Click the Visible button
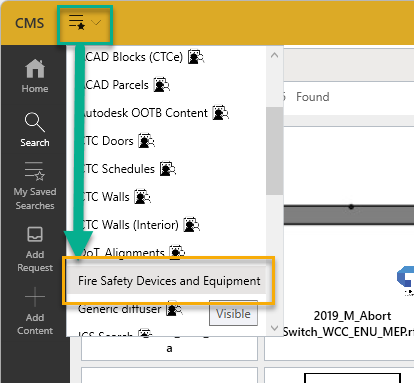 [233, 313]
